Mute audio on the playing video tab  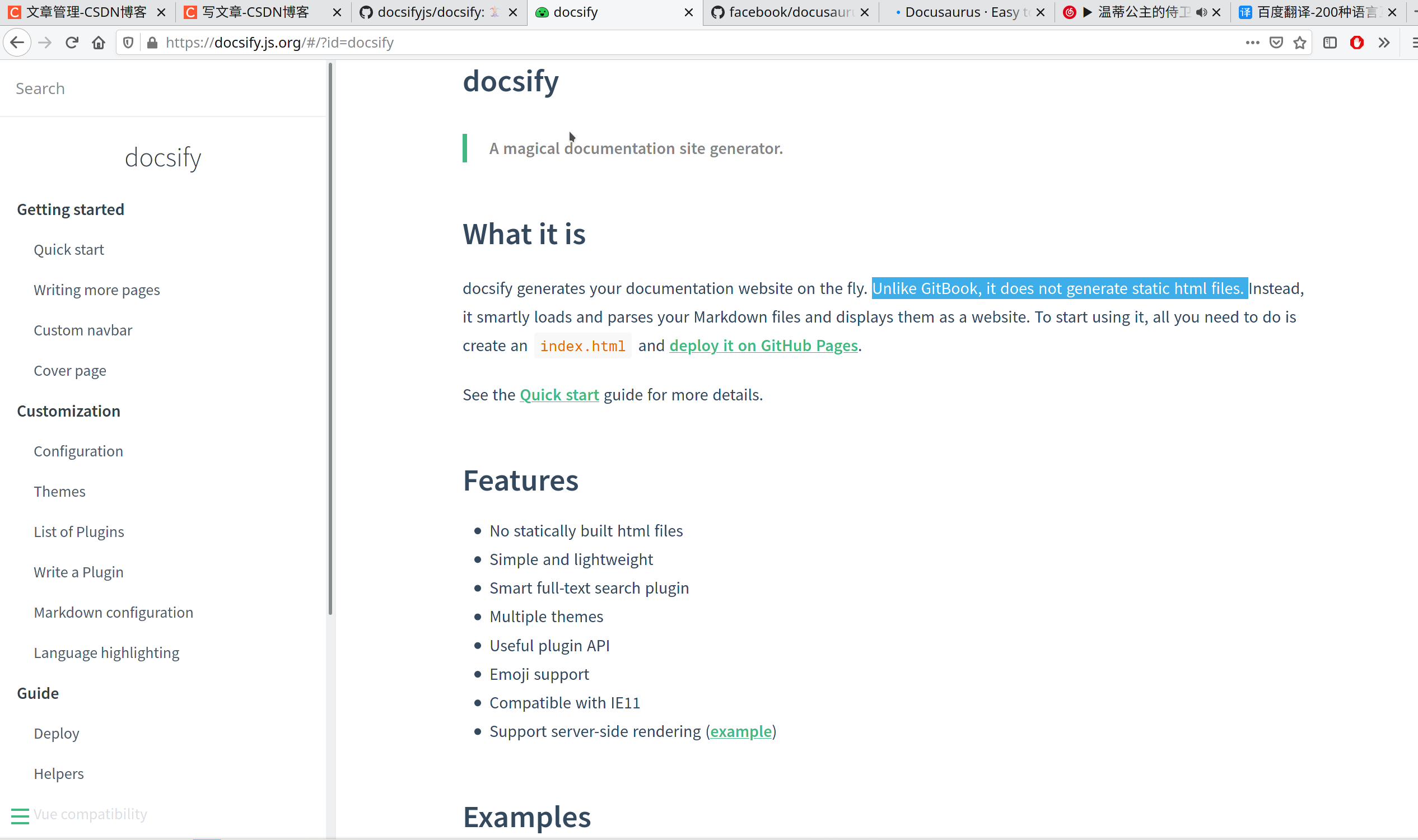point(1202,12)
